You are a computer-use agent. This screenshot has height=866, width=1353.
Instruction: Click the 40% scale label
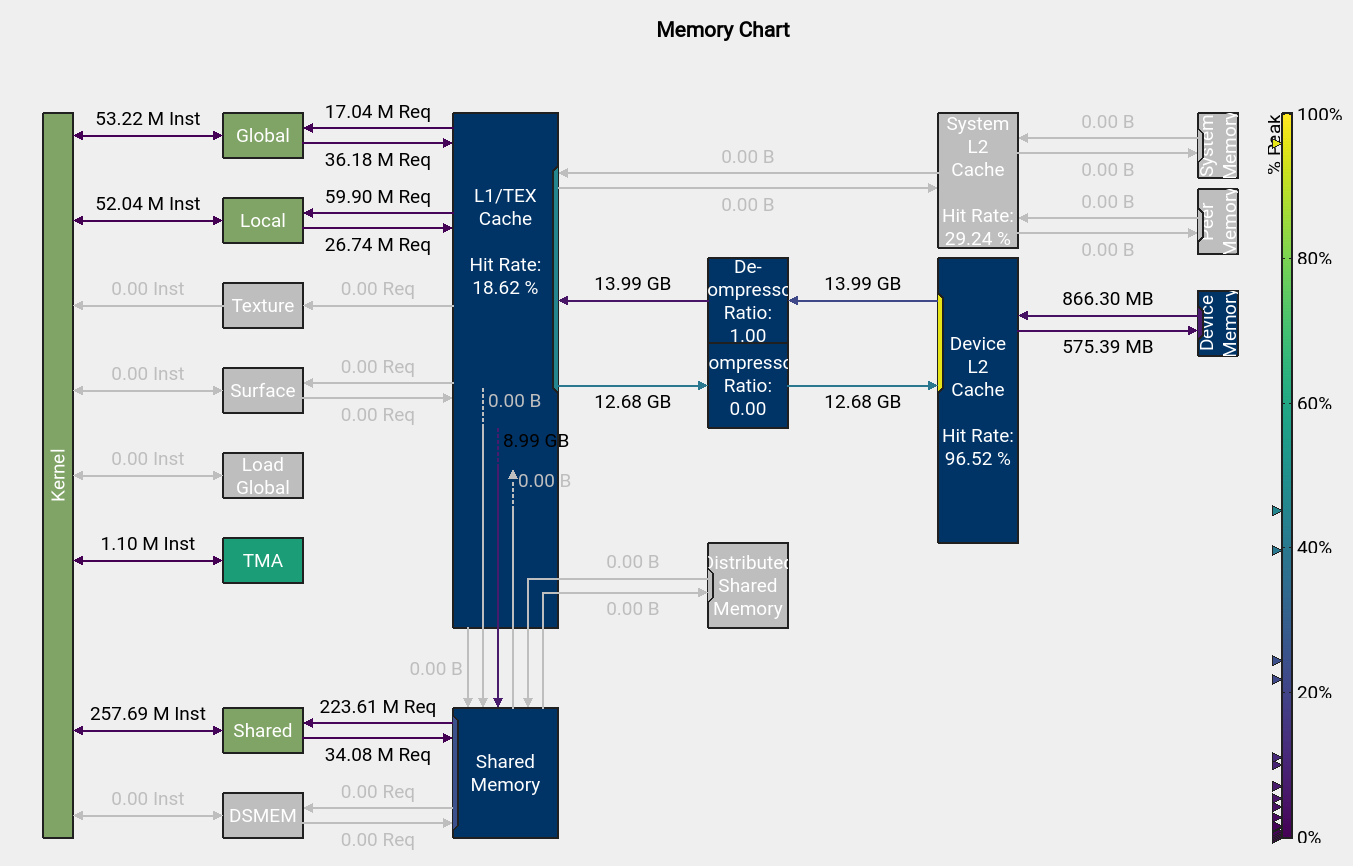point(1314,548)
